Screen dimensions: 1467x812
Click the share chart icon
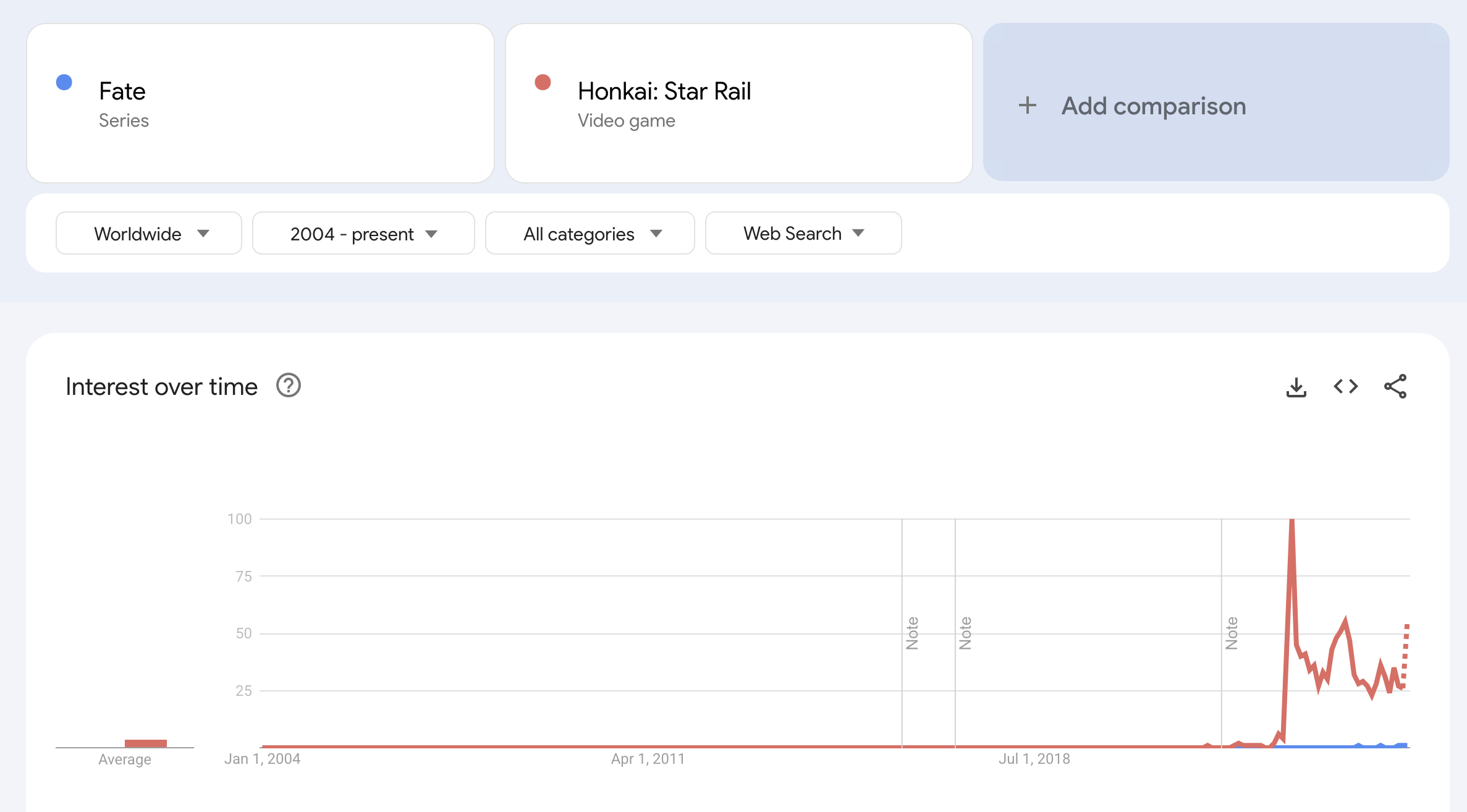[1395, 387]
